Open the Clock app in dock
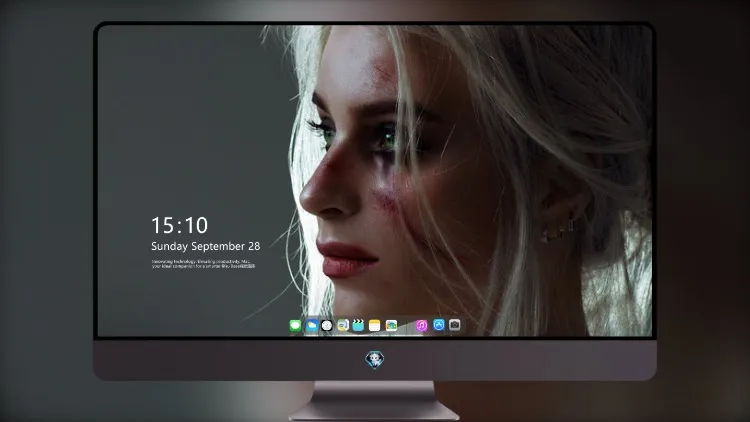Image resolution: width=750 pixels, height=422 pixels. point(327,326)
